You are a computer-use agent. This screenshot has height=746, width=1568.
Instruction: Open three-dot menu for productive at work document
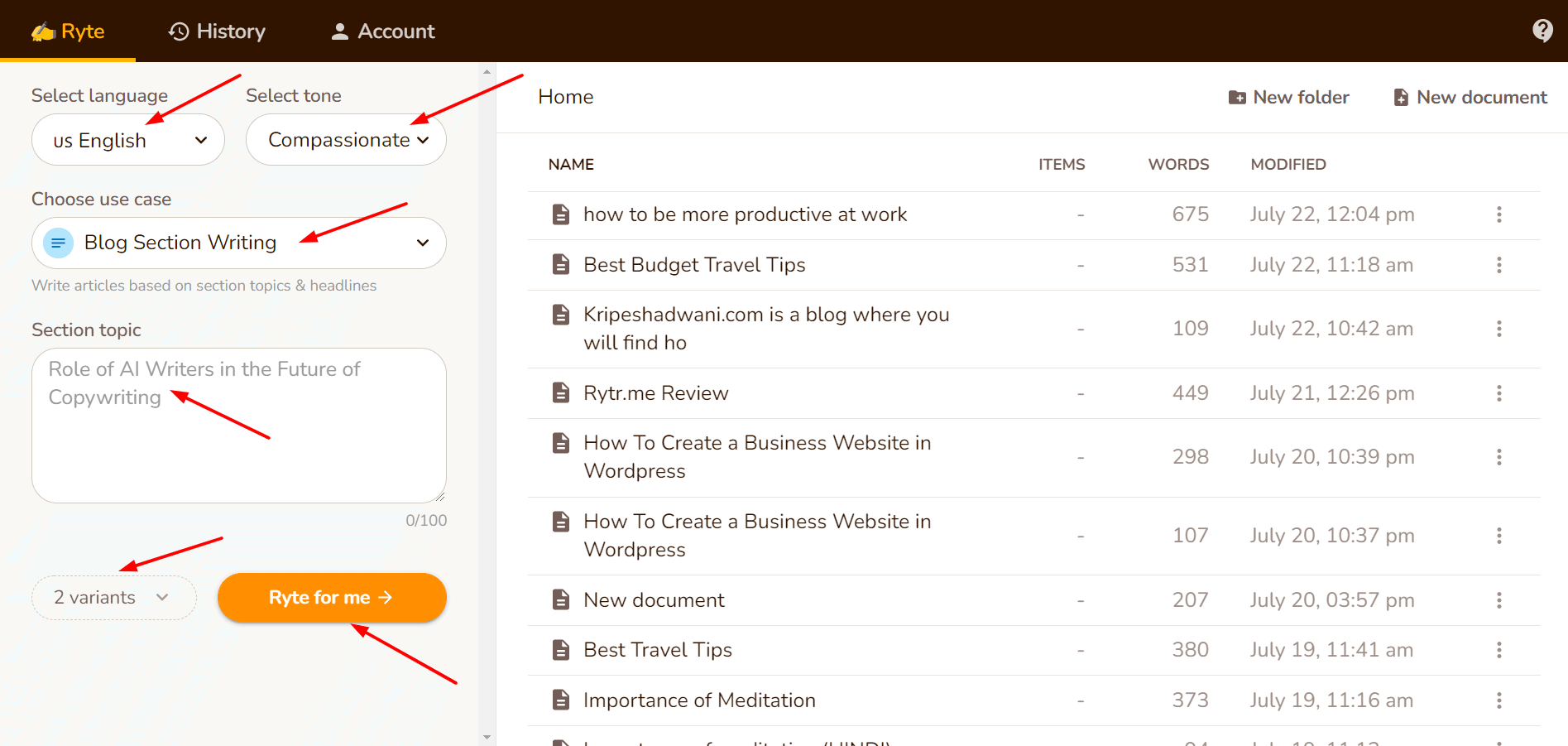(1498, 214)
